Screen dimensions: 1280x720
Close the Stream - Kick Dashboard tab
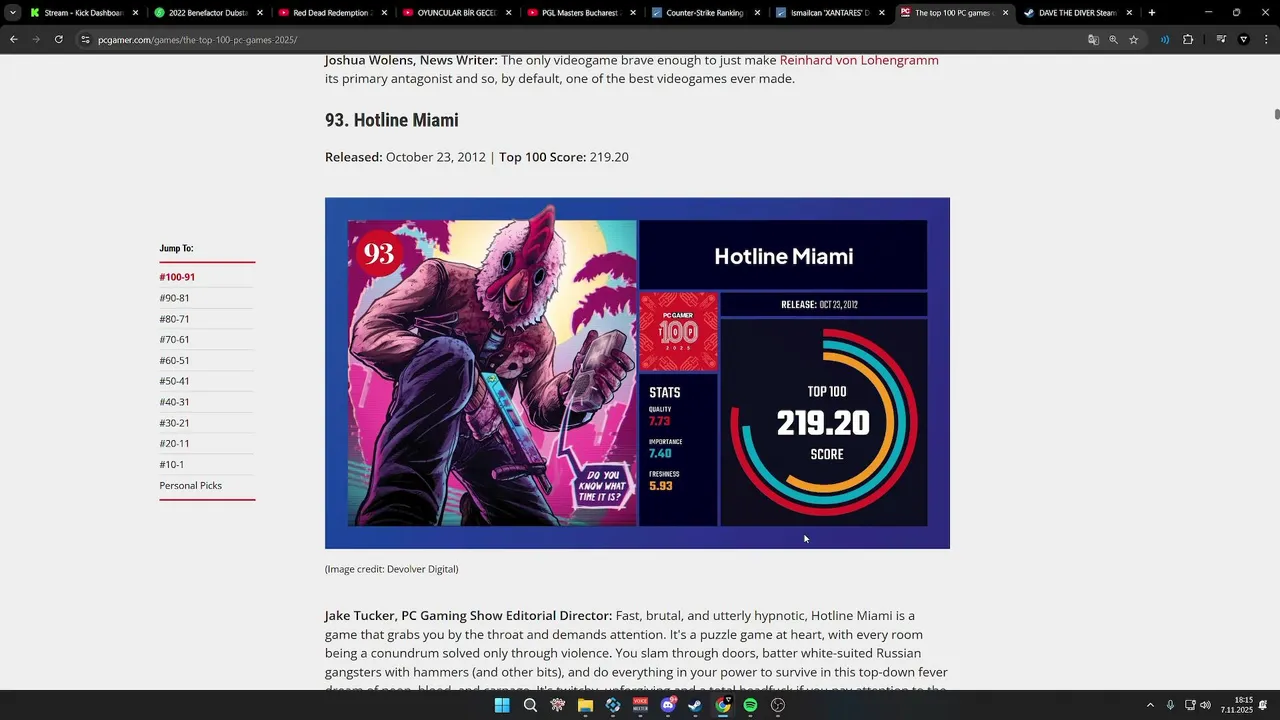tap(136, 13)
